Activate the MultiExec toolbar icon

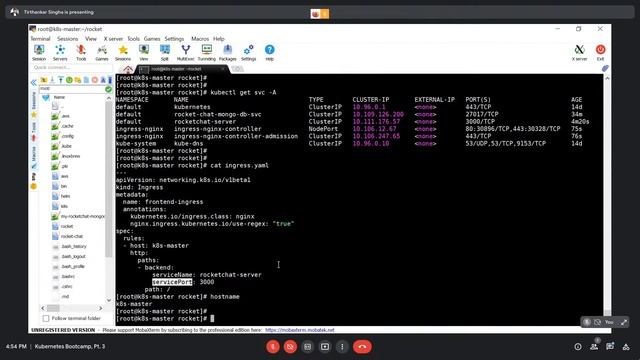coord(186,53)
